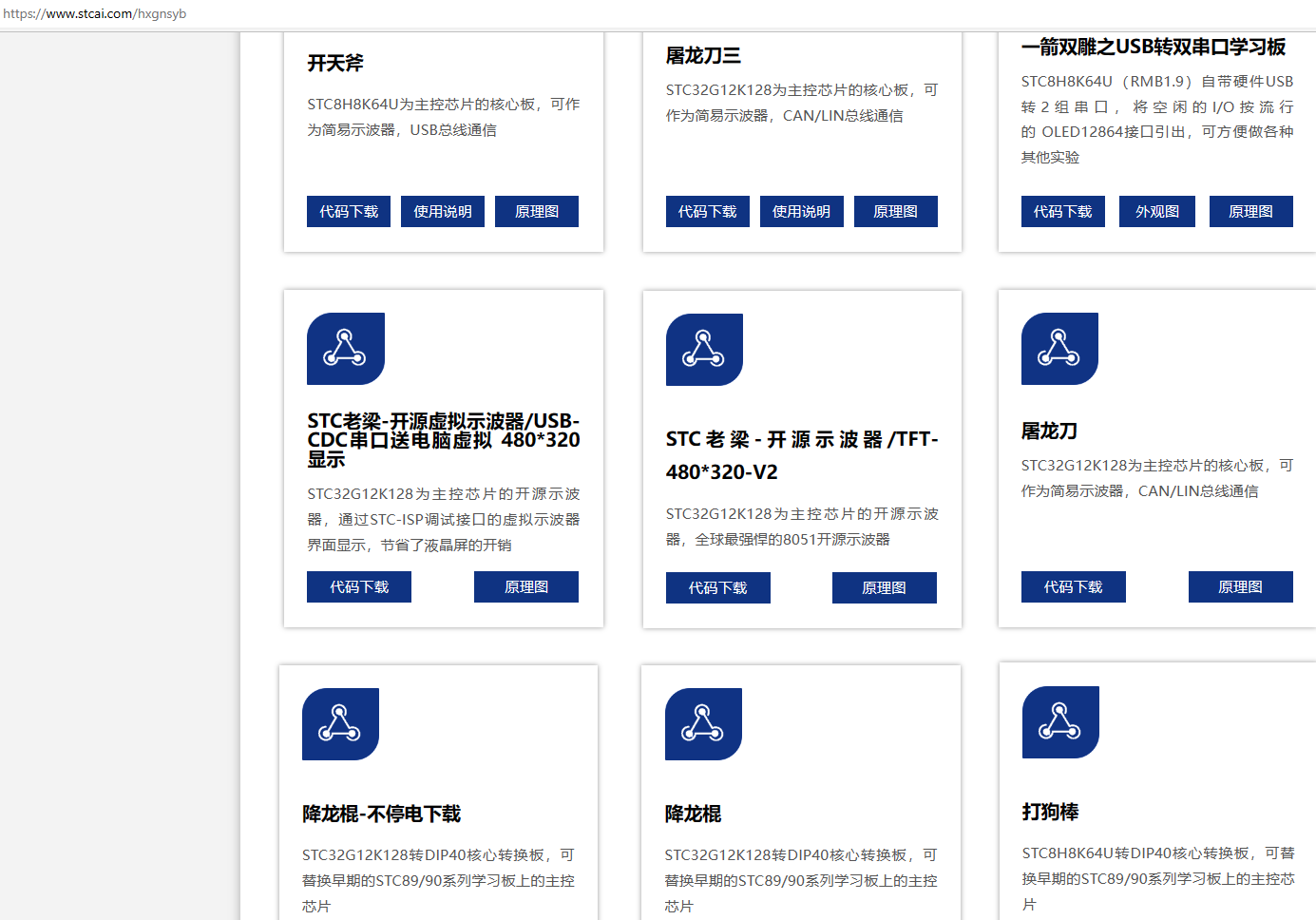View 原理图 for 屠龙刀三
Viewport: 1316px width, 920px height.
896,212
